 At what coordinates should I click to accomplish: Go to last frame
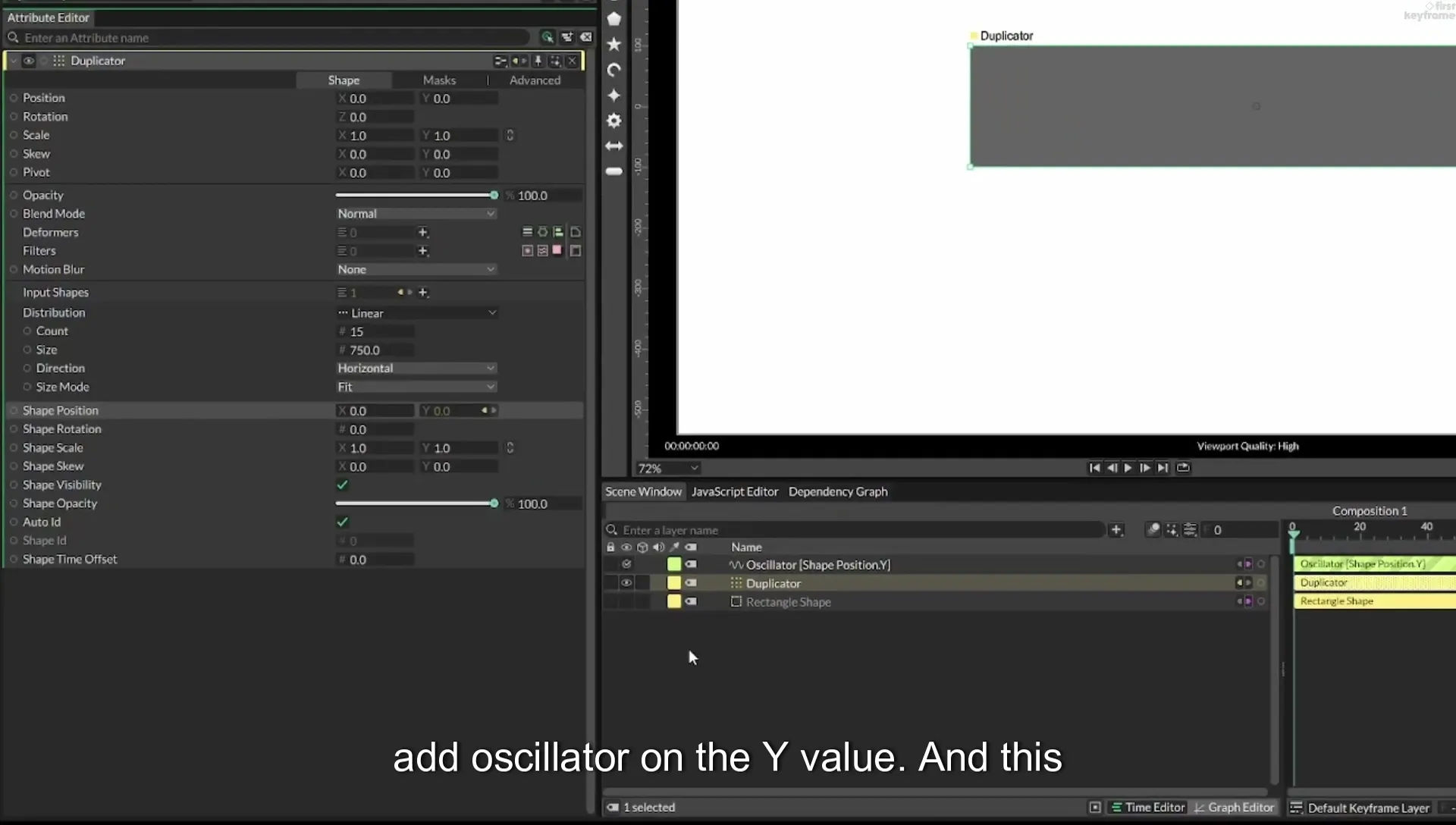[x=1163, y=468]
